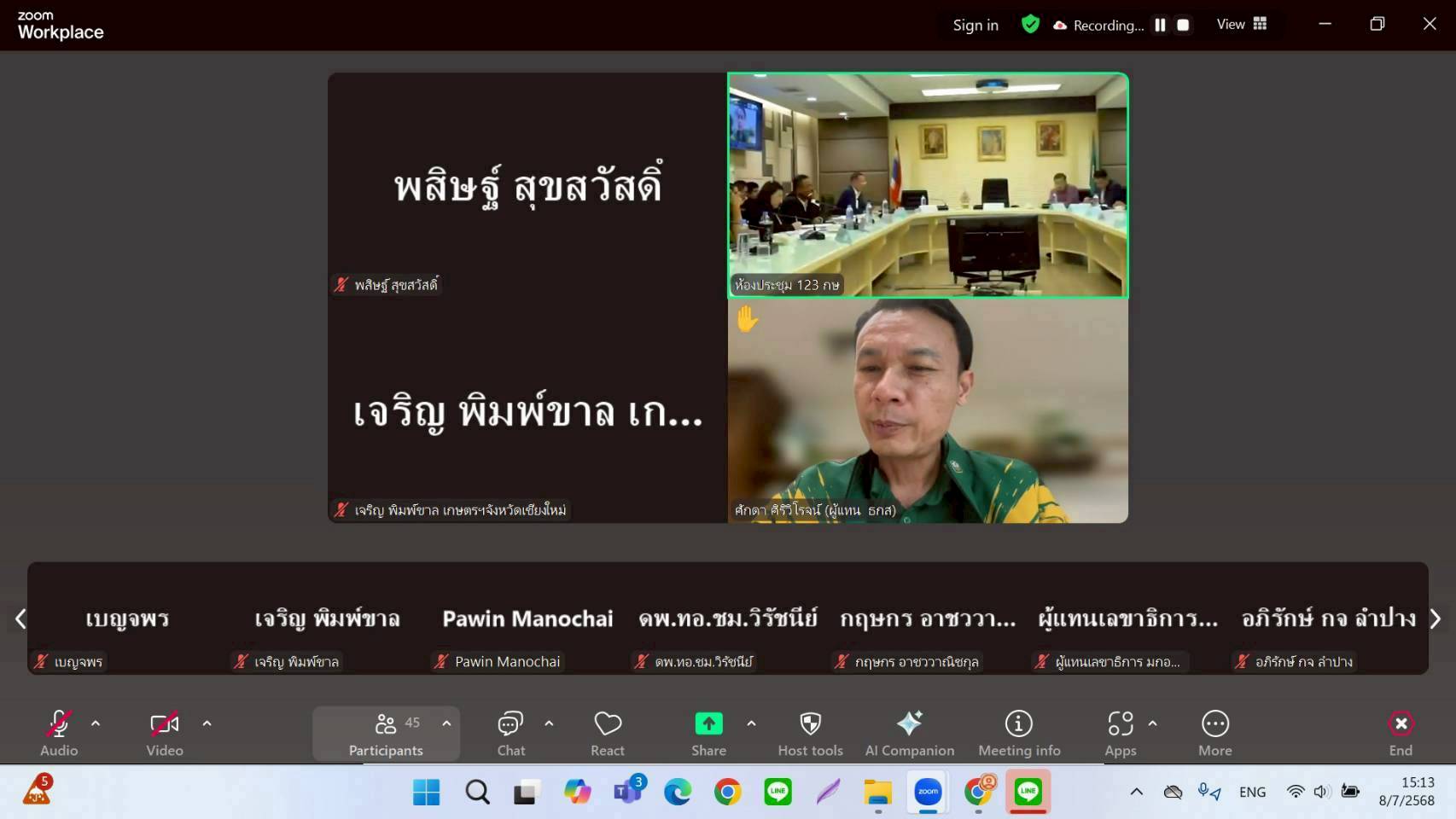Pause the cloud recording

(1160, 25)
